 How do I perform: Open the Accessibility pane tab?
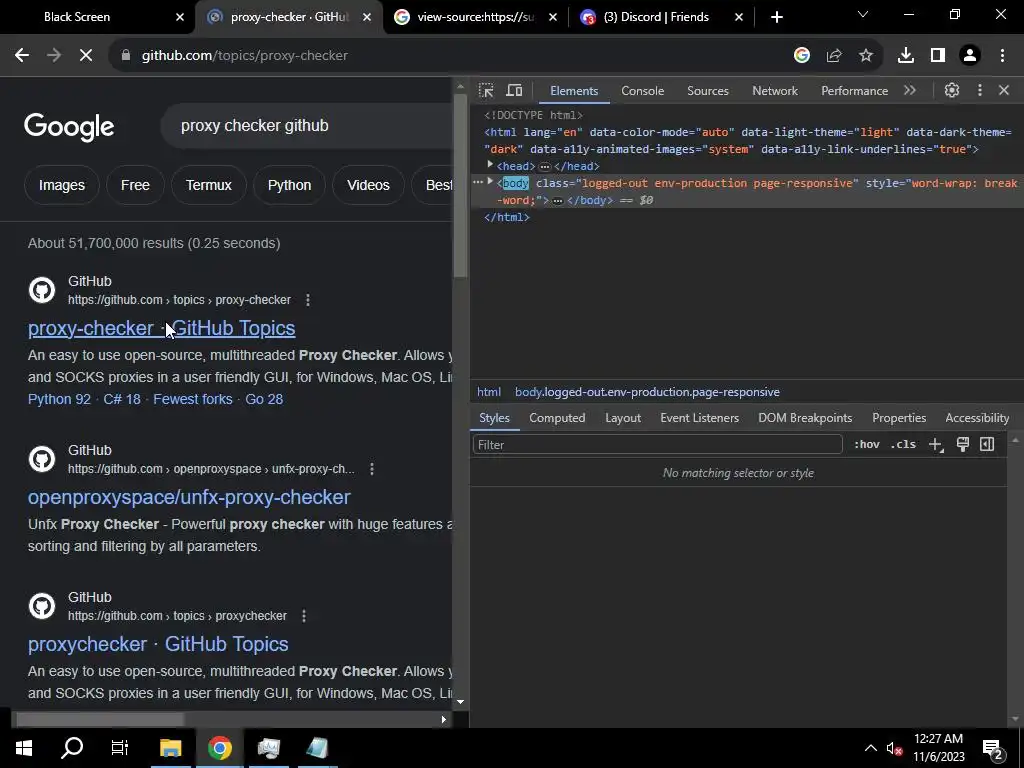point(977,418)
